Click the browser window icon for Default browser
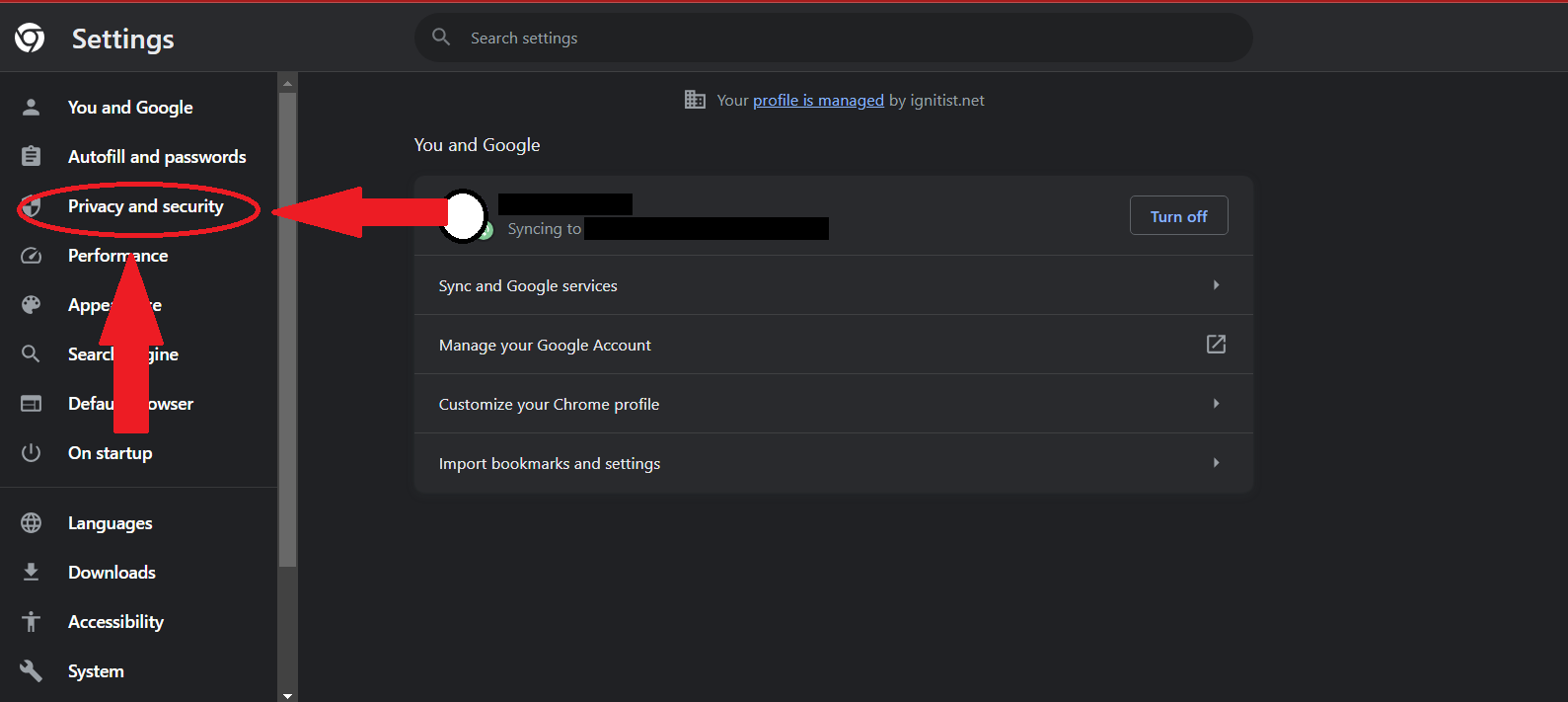The height and width of the screenshot is (702, 1568). point(32,404)
